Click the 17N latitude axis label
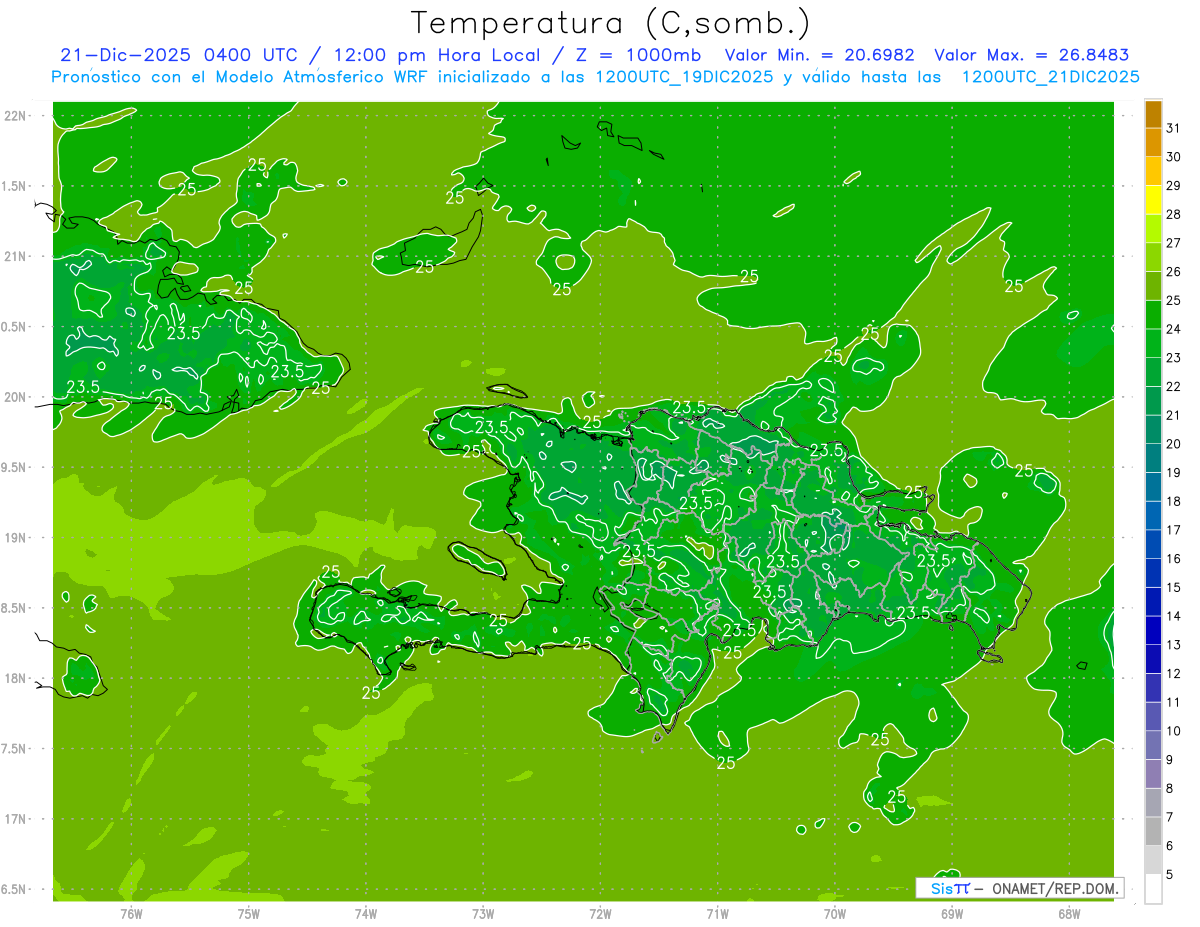 17,819
